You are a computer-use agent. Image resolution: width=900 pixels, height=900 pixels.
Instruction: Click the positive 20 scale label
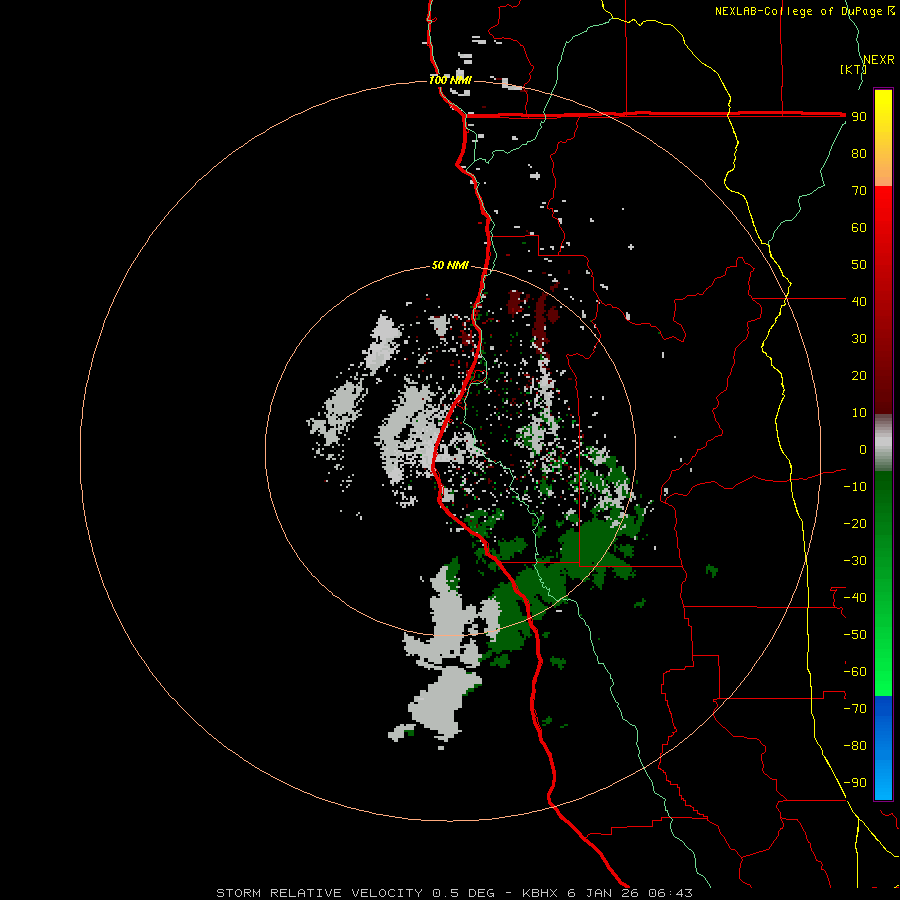coord(859,375)
